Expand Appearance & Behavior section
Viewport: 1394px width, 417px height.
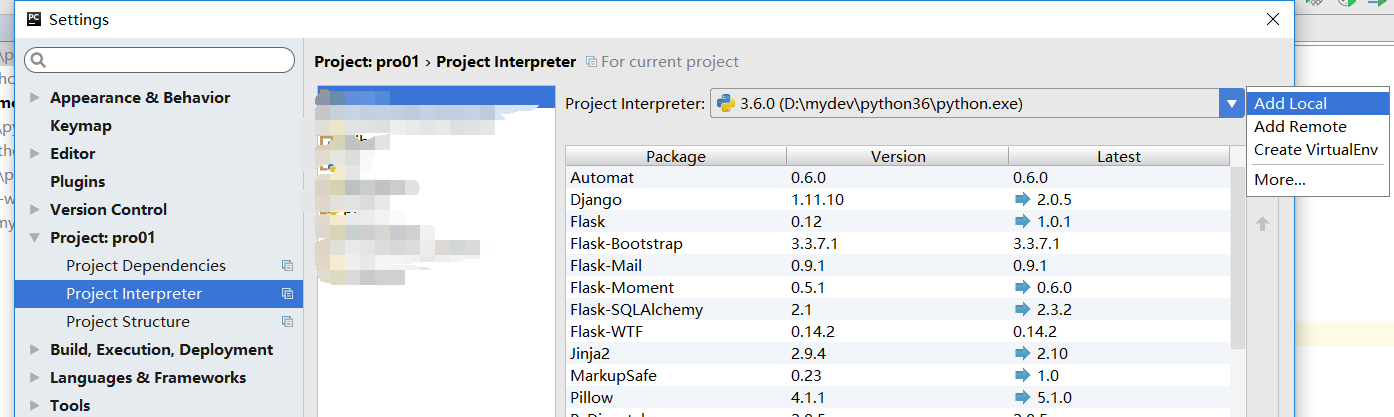pyautogui.click(x=35, y=98)
